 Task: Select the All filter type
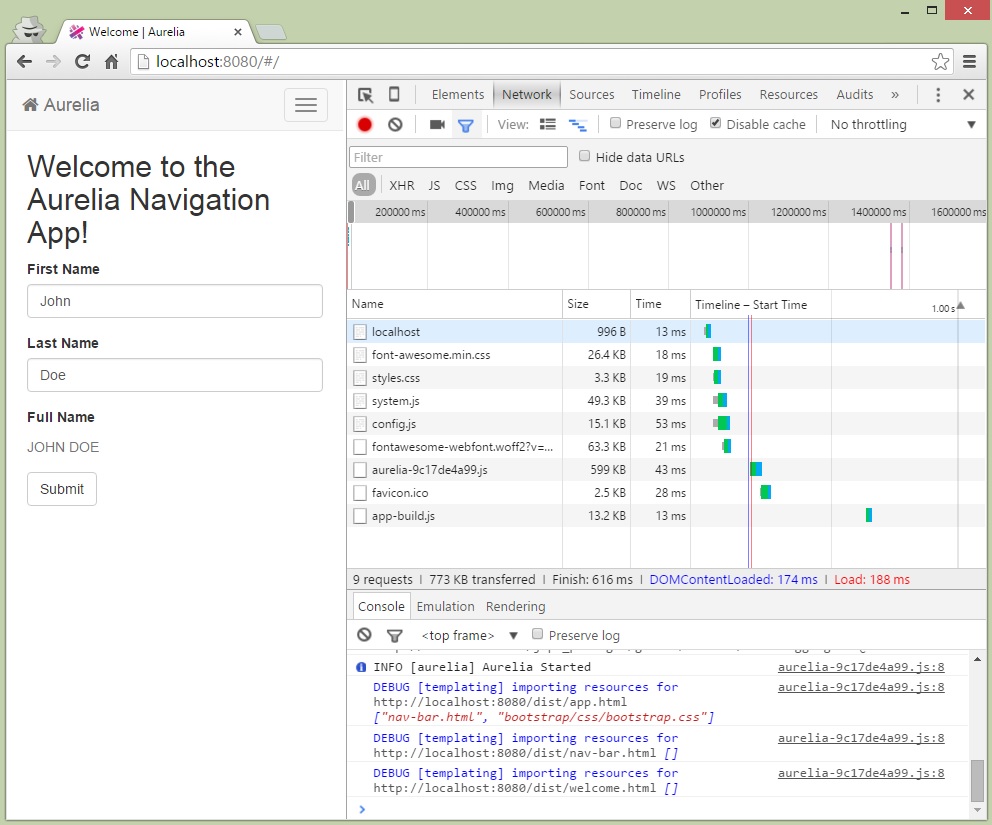[363, 185]
